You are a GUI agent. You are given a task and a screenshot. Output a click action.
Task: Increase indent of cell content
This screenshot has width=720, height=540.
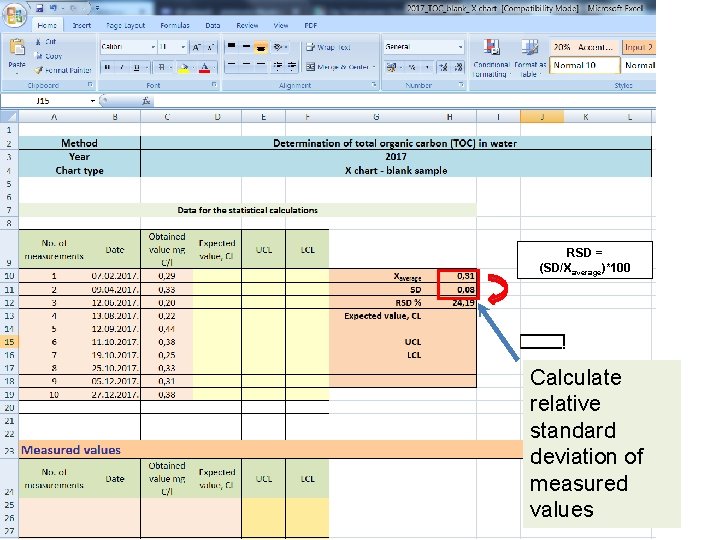pos(292,67)
